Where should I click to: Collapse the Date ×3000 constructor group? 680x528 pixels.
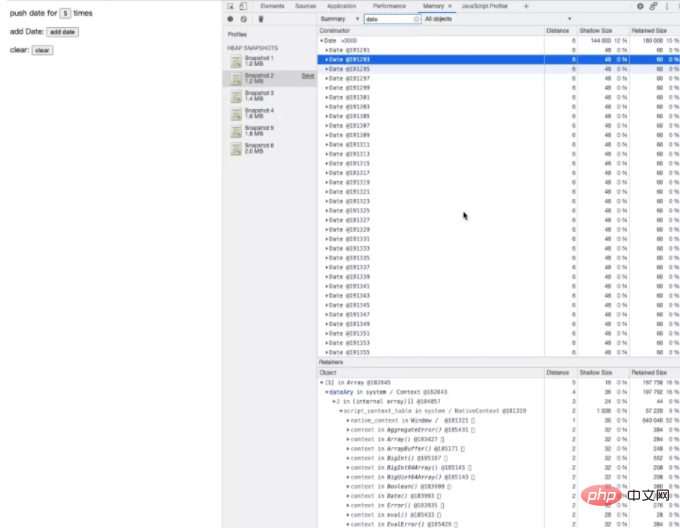(322, 41)
